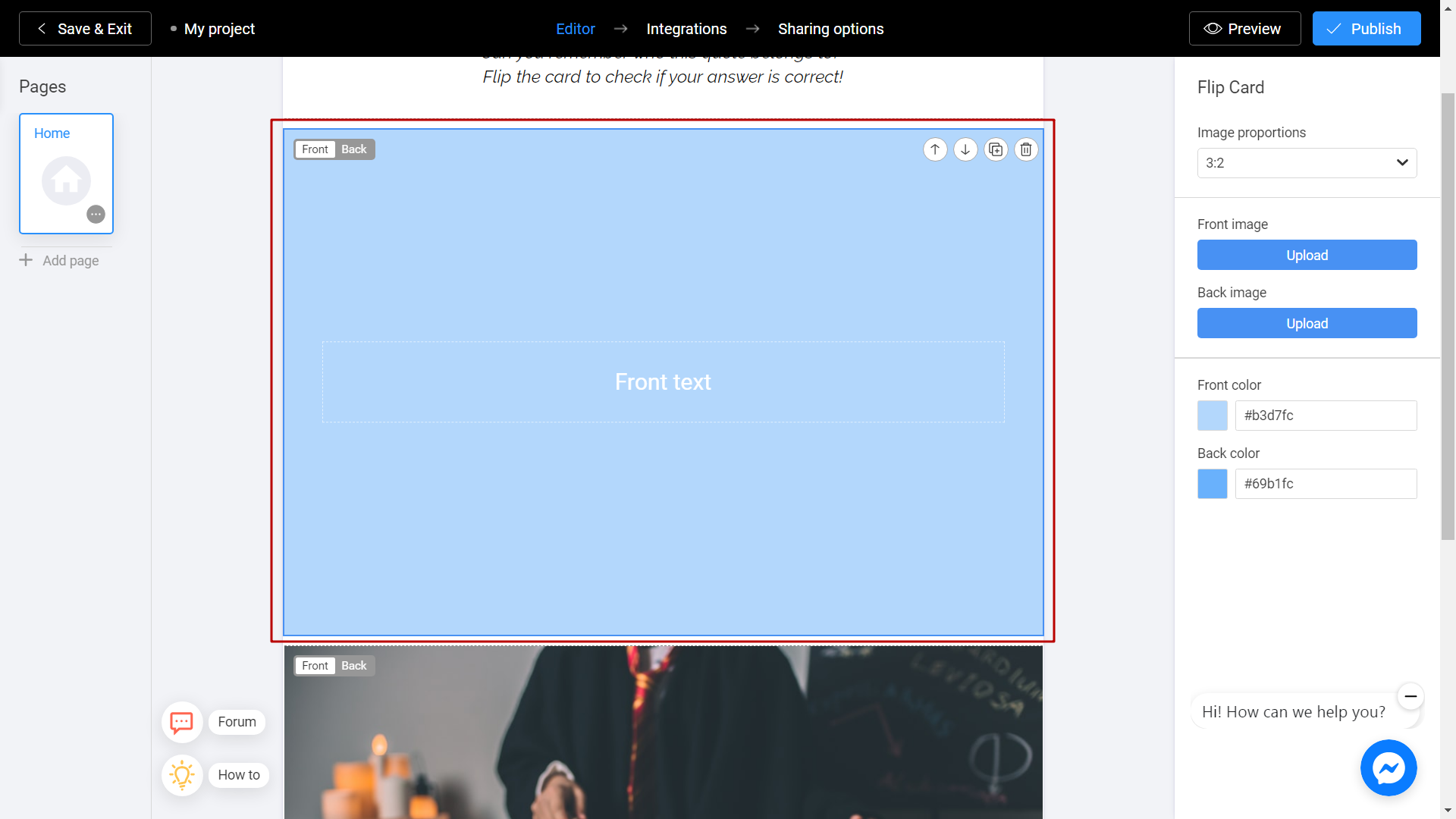
Task: Select the 3:2 ratio dropdown
Action: pos(1307,162)
